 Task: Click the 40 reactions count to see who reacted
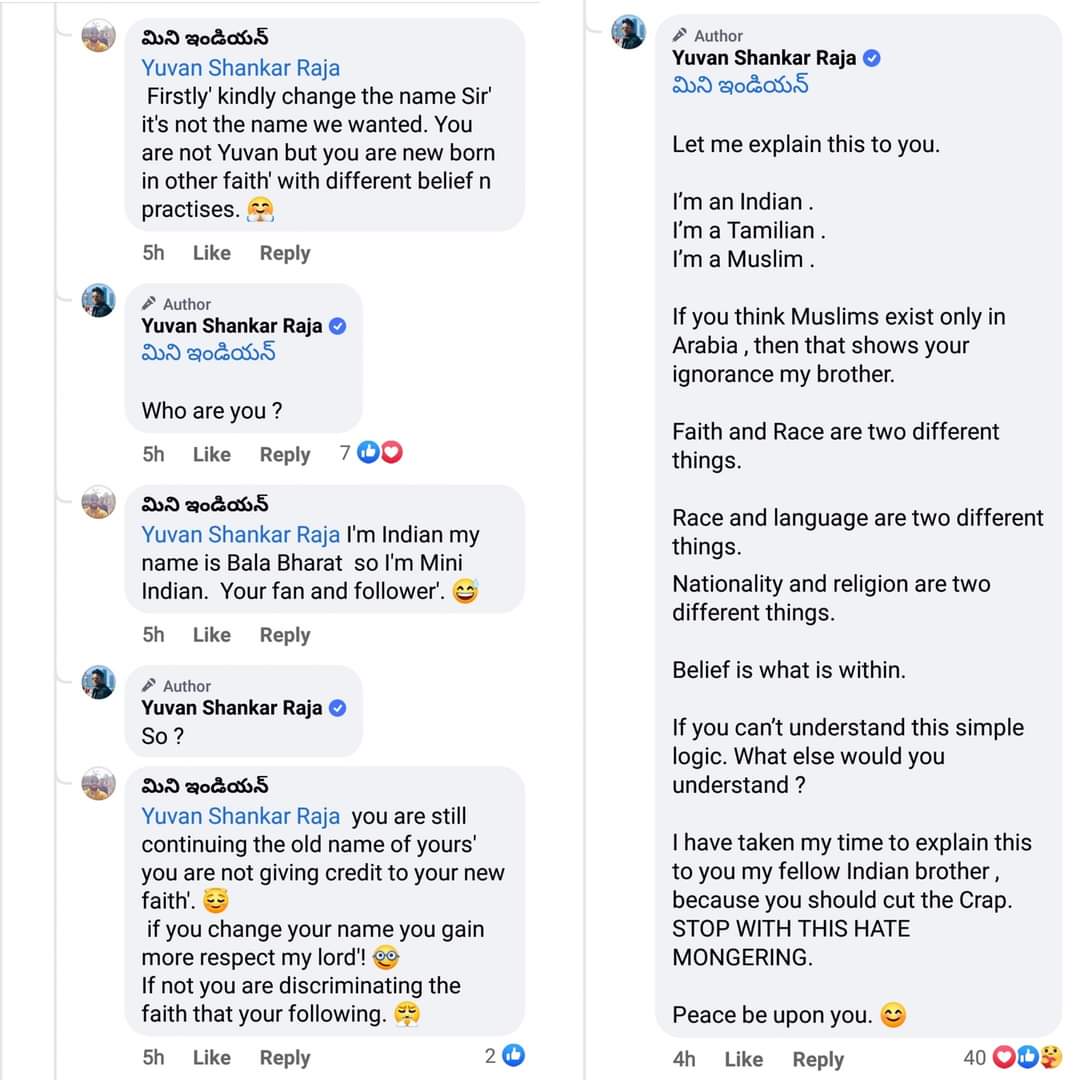pos(975,1058)
